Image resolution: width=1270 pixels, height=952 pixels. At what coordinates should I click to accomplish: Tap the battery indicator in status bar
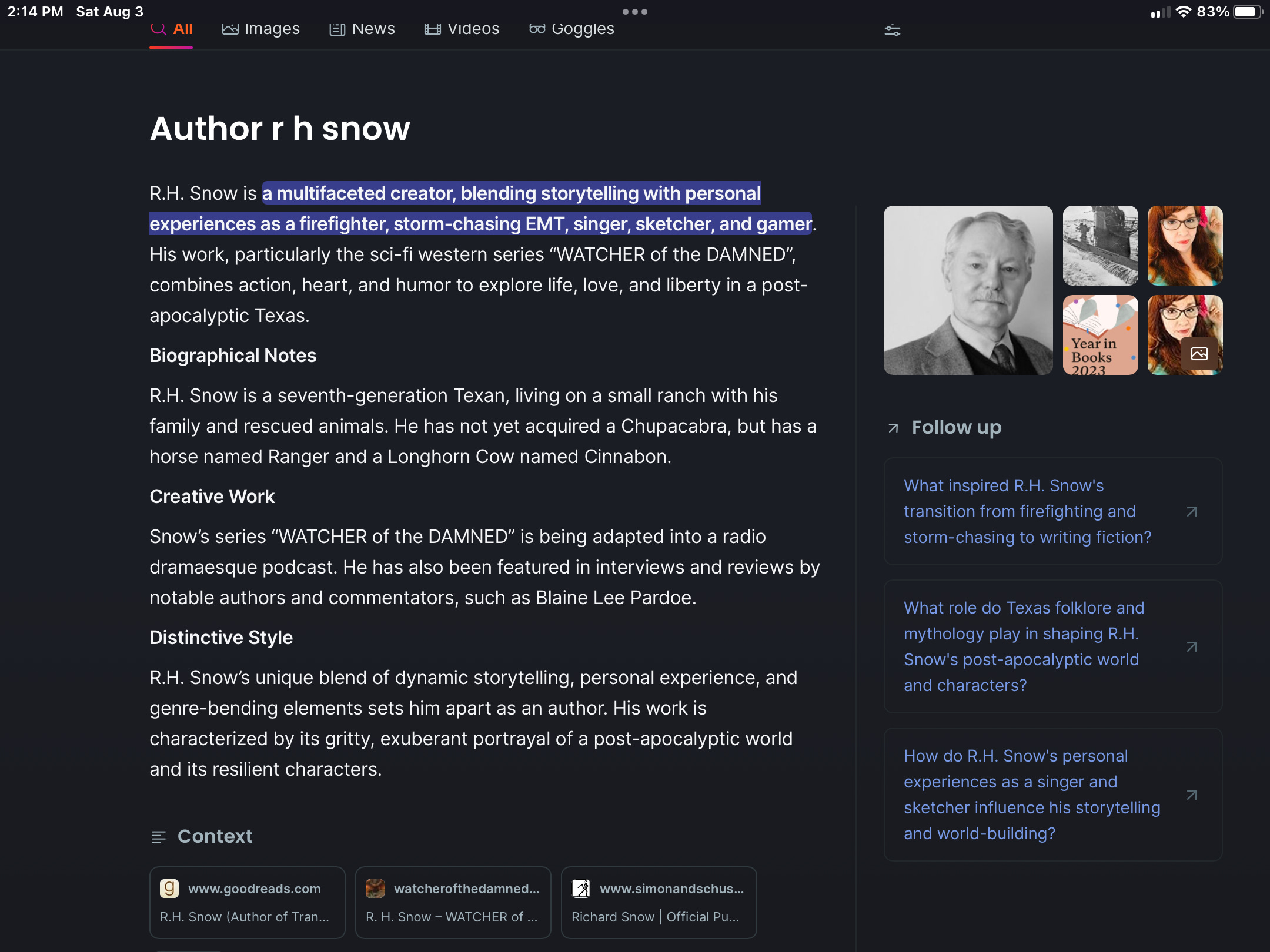pos(1247,12)
